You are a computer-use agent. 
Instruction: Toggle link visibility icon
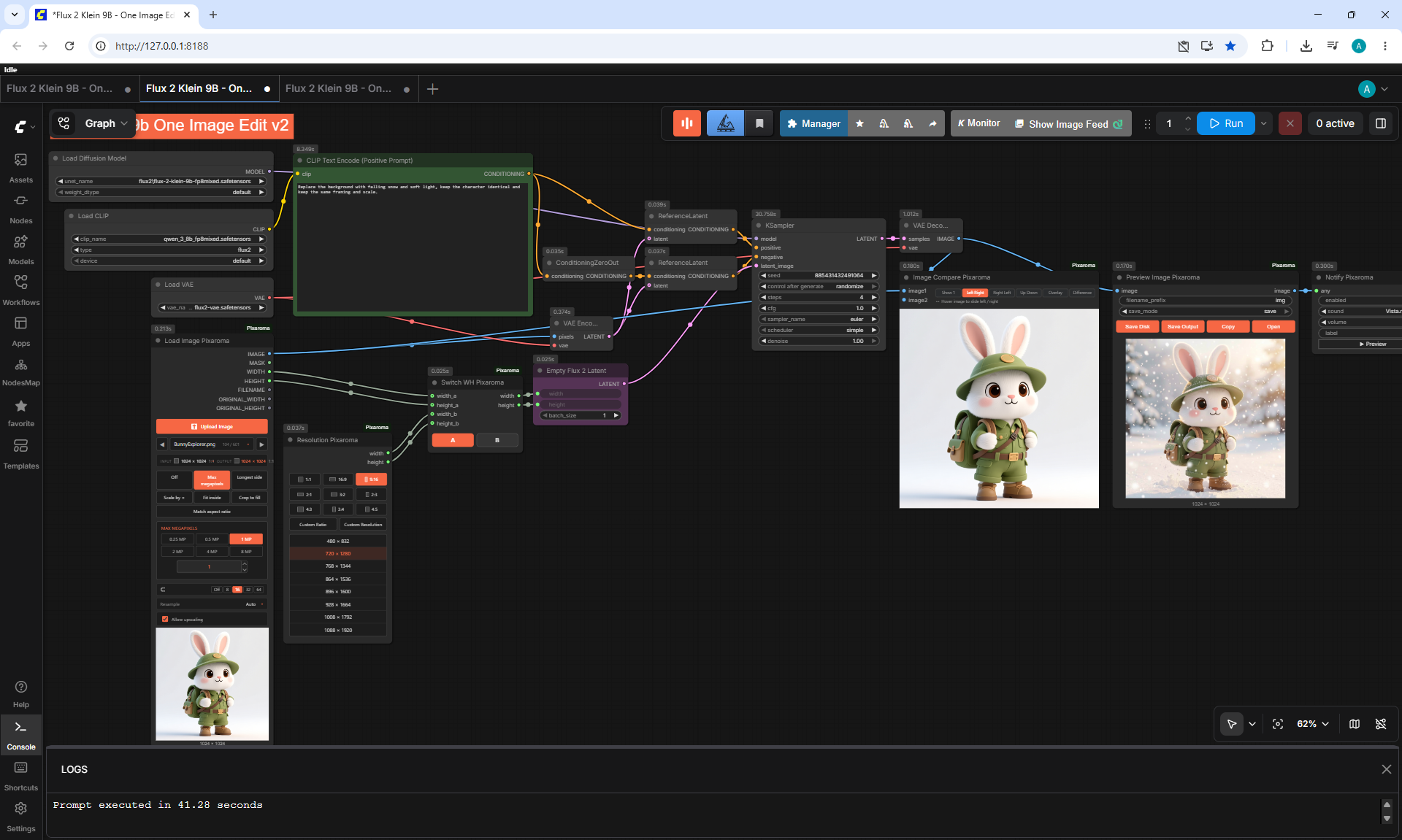tap(1381, 724)
